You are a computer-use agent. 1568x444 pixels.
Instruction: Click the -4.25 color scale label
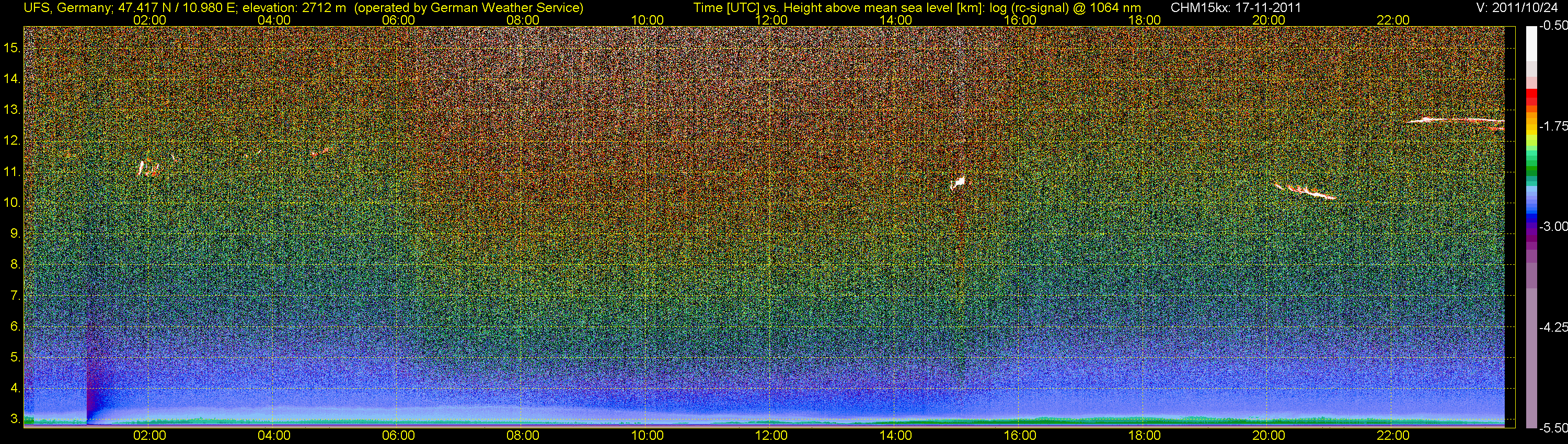(1553, 327)
